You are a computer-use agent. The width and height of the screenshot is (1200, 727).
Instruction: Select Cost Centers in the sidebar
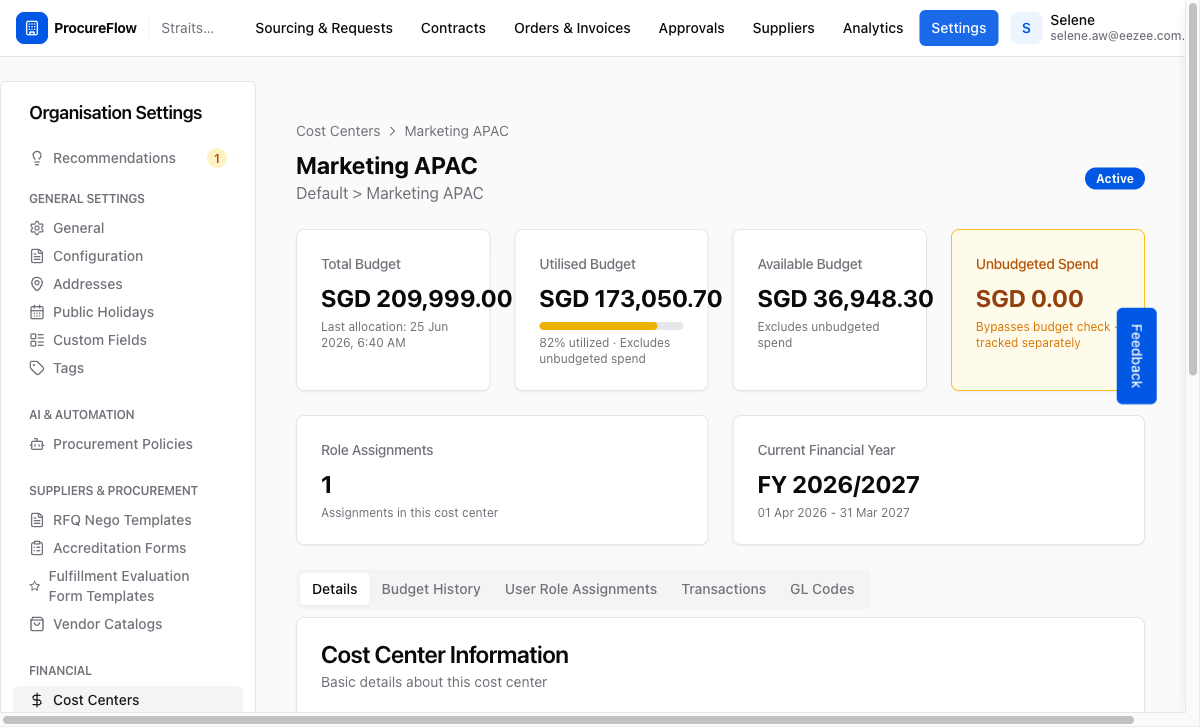(x=128, y=700)
